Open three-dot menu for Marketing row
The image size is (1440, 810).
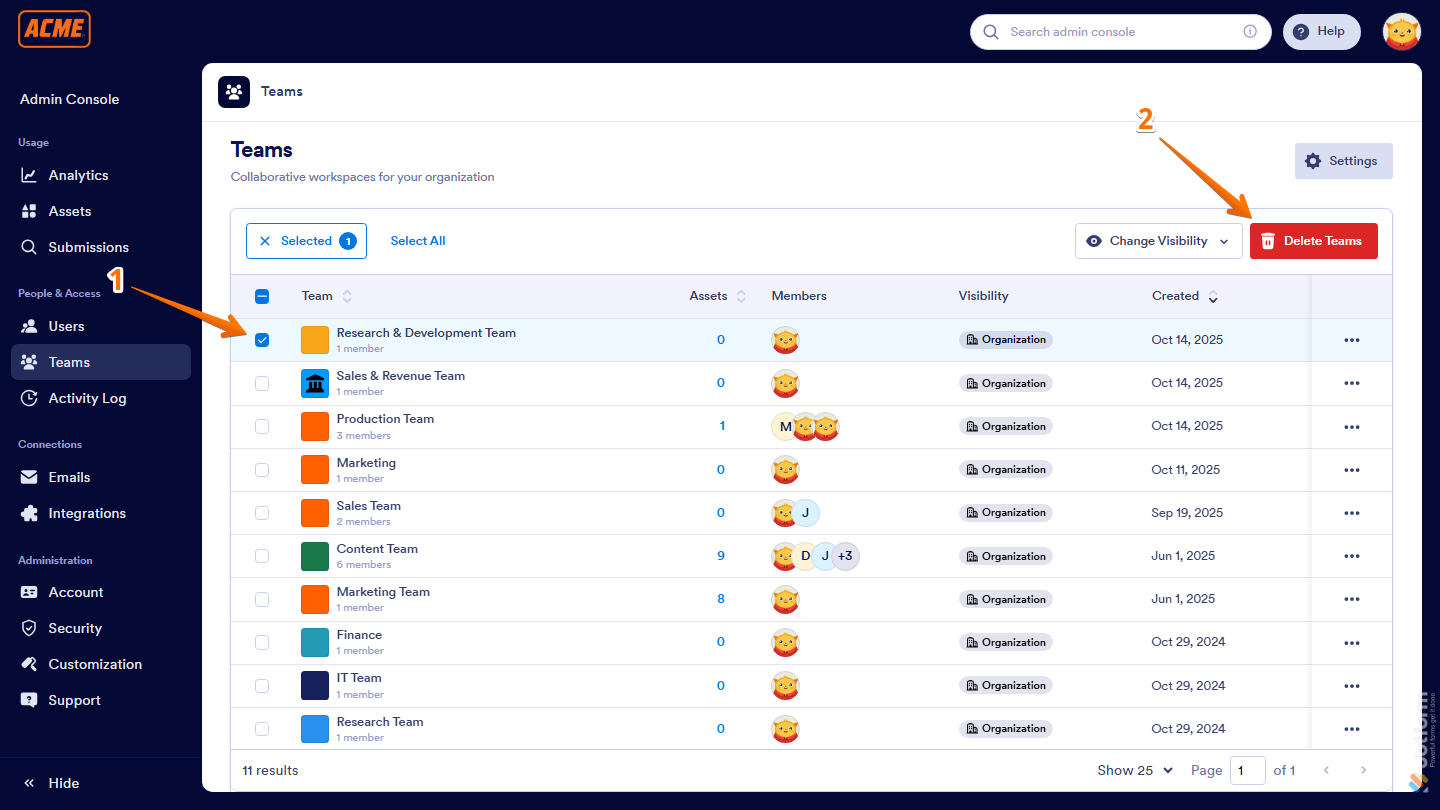(1352, 470)
